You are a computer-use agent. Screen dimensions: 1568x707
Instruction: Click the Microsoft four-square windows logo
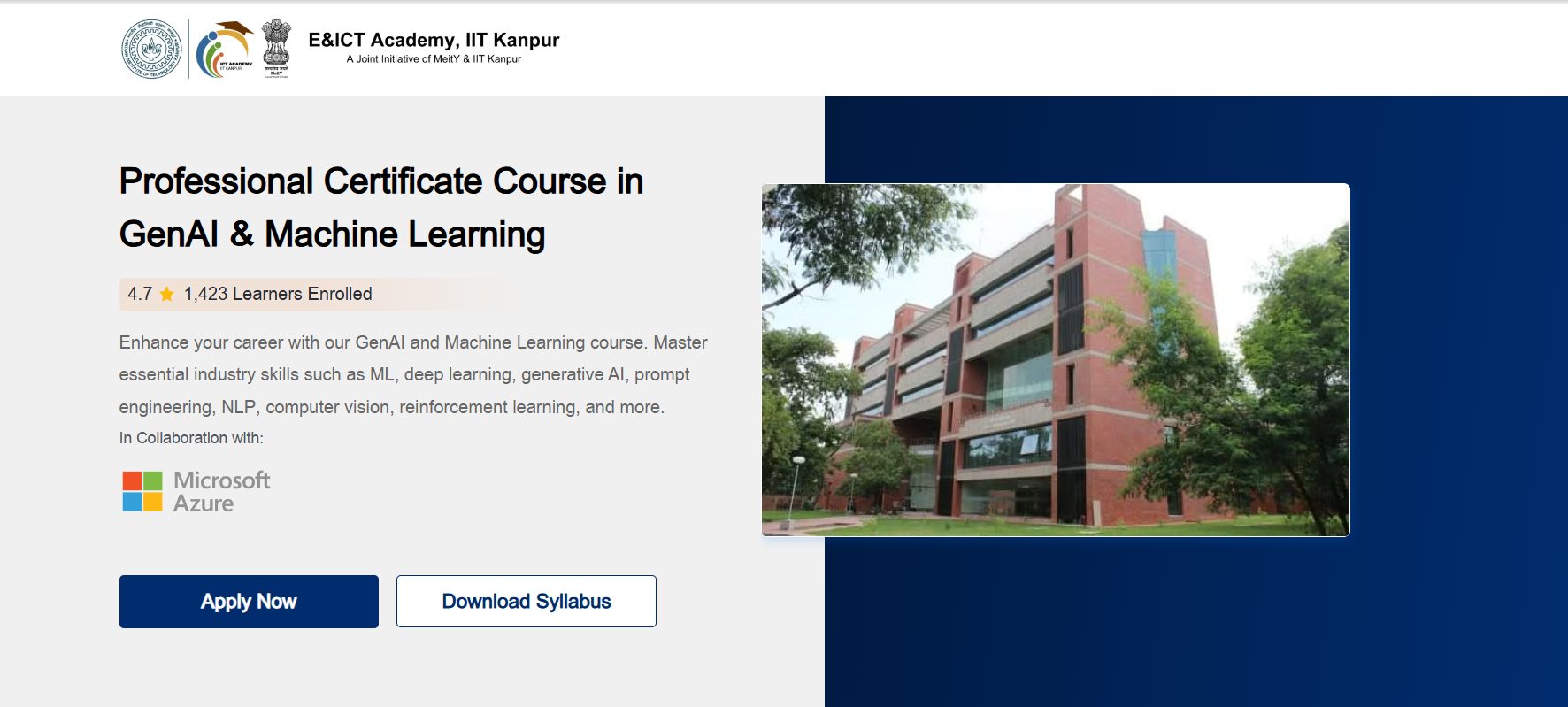tap(142, 491)
